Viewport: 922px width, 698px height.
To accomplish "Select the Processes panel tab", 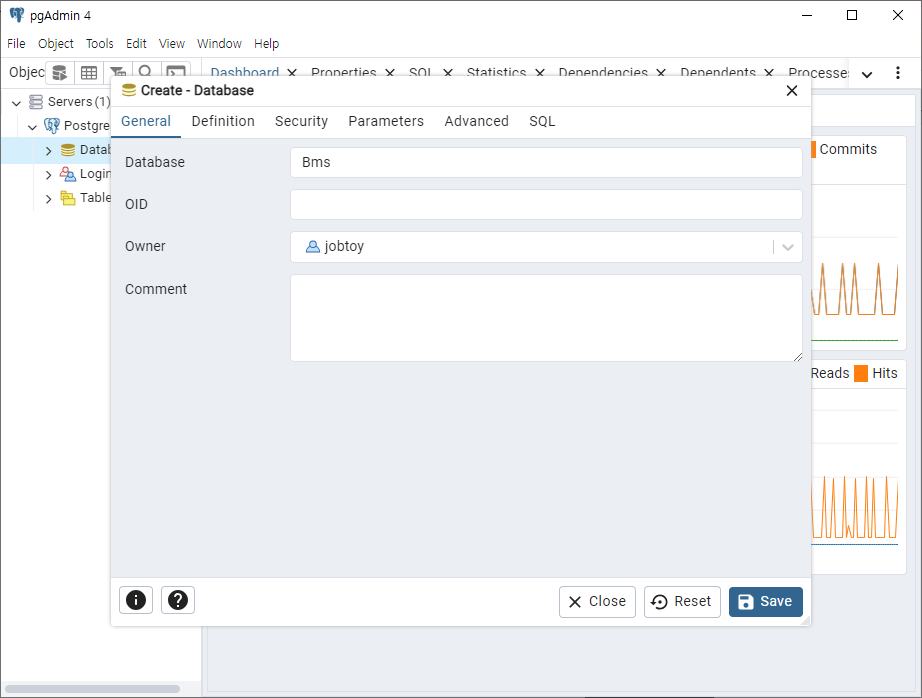I will tap(819, 72).
